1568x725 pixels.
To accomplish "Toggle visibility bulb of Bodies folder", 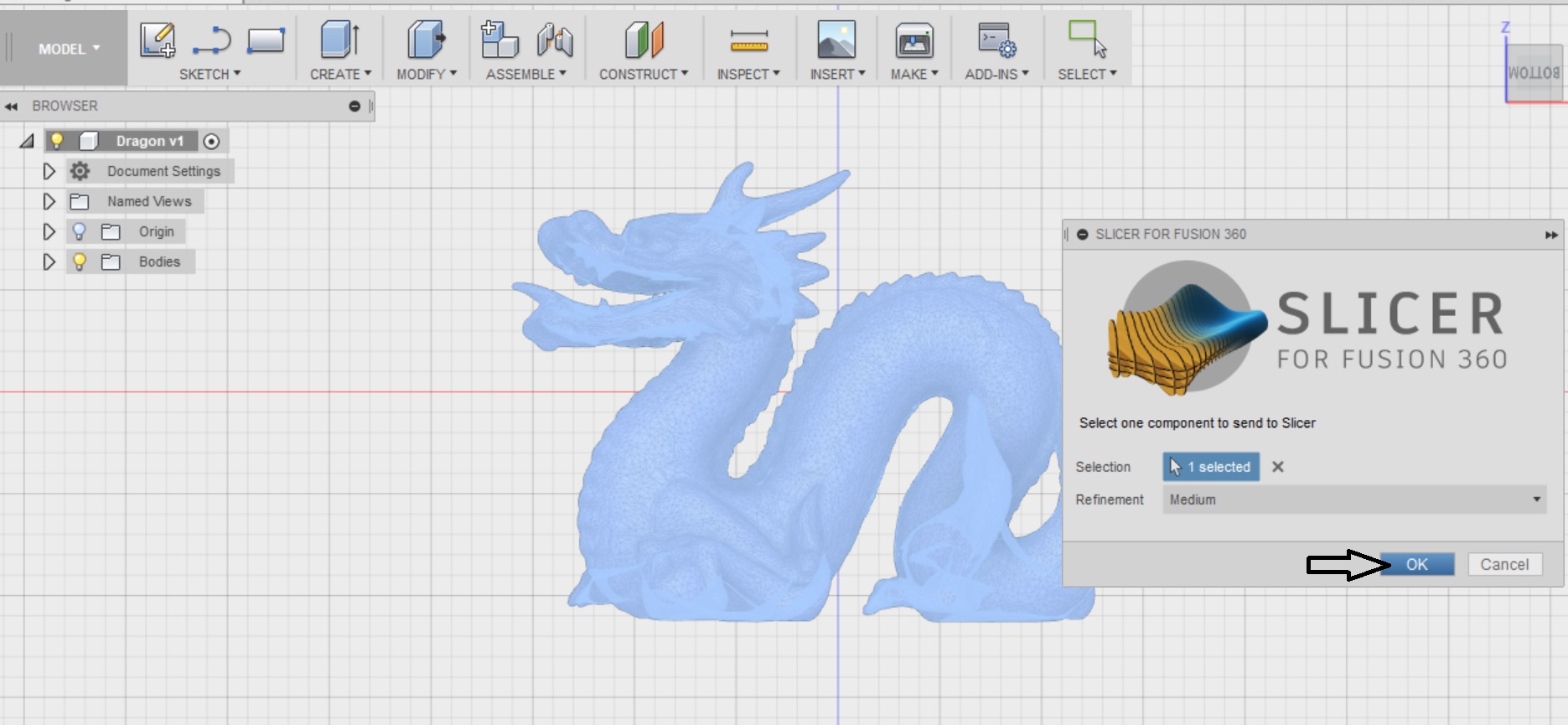I will pos(80,262).
